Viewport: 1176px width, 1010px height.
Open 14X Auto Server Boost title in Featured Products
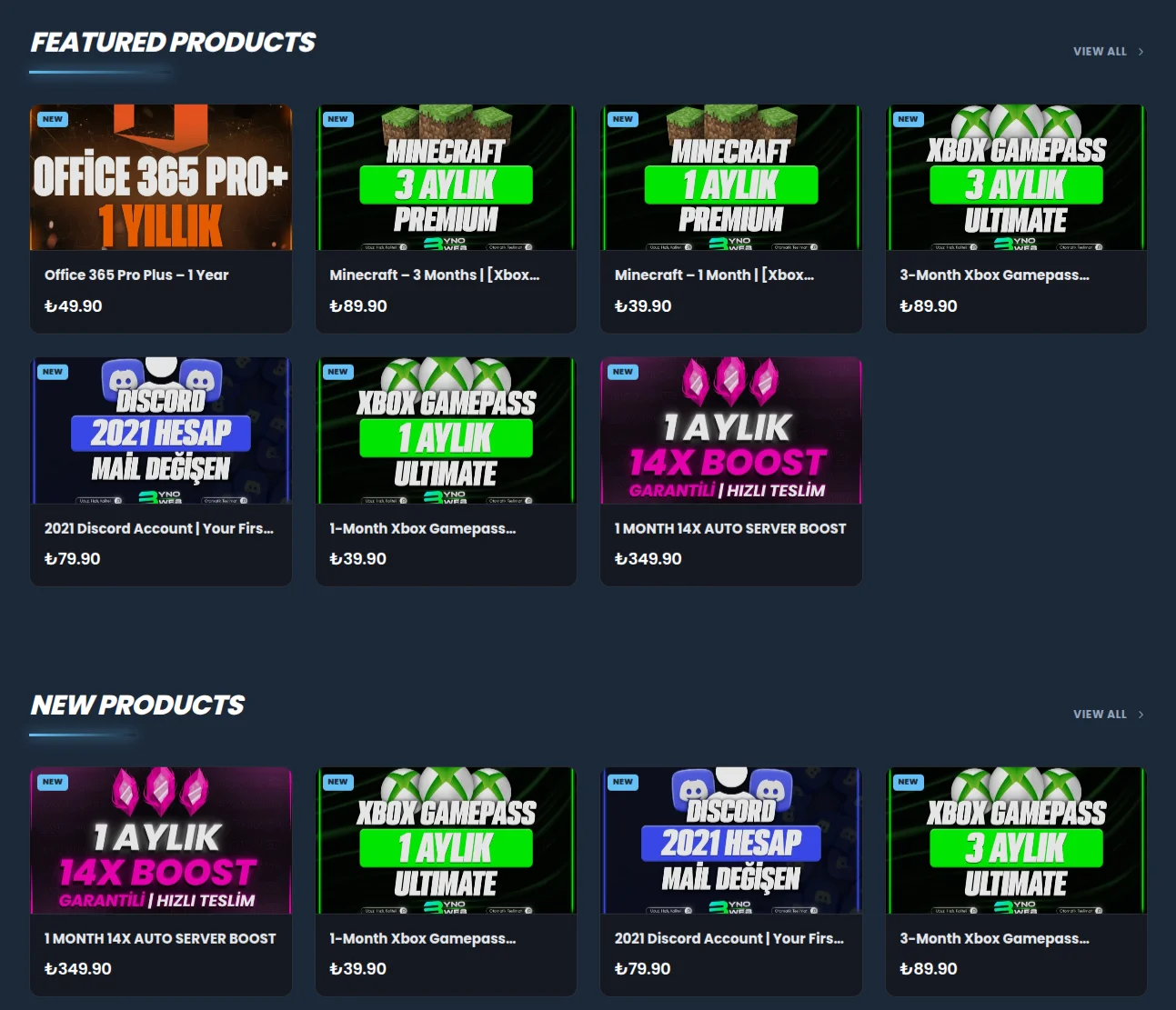tap(730, 528)
